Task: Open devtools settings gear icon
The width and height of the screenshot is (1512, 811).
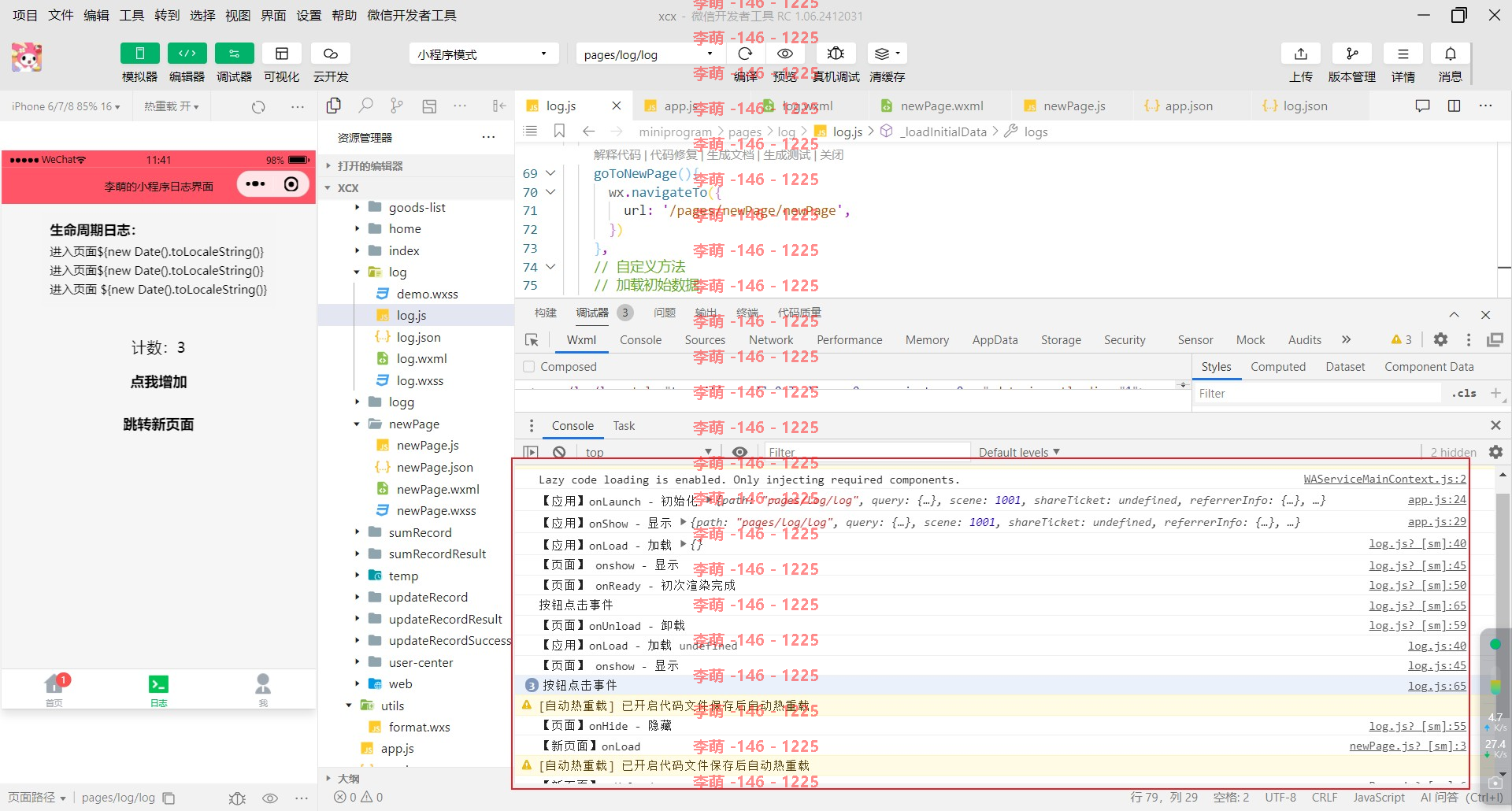Action: [1440, 339]
